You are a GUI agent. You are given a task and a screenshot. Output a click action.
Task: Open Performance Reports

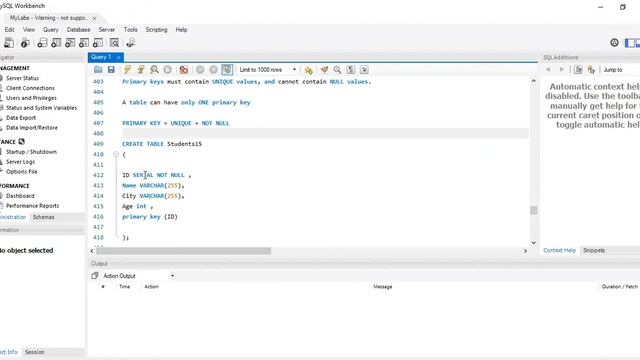point(32,206)
